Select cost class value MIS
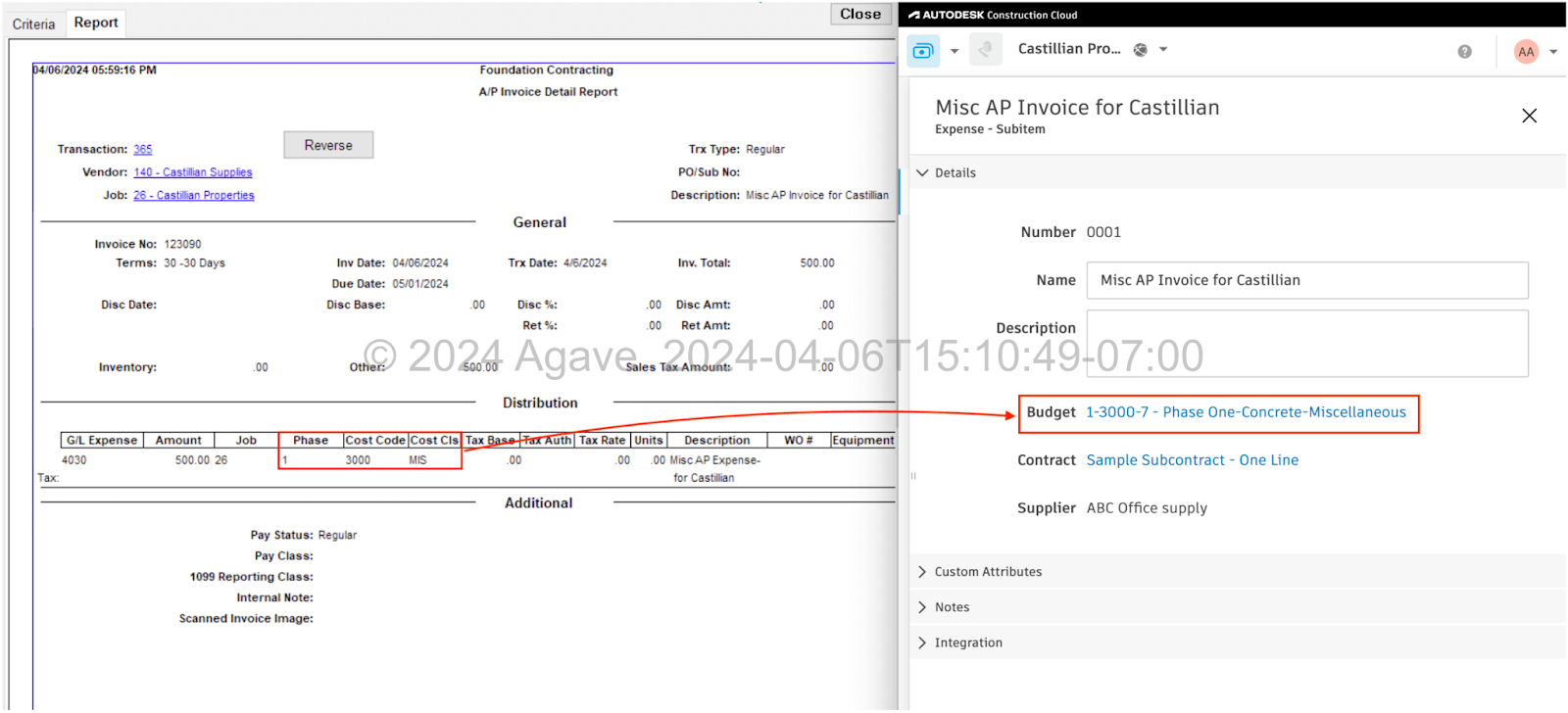 pyautogui.click(x=417, y=460)
